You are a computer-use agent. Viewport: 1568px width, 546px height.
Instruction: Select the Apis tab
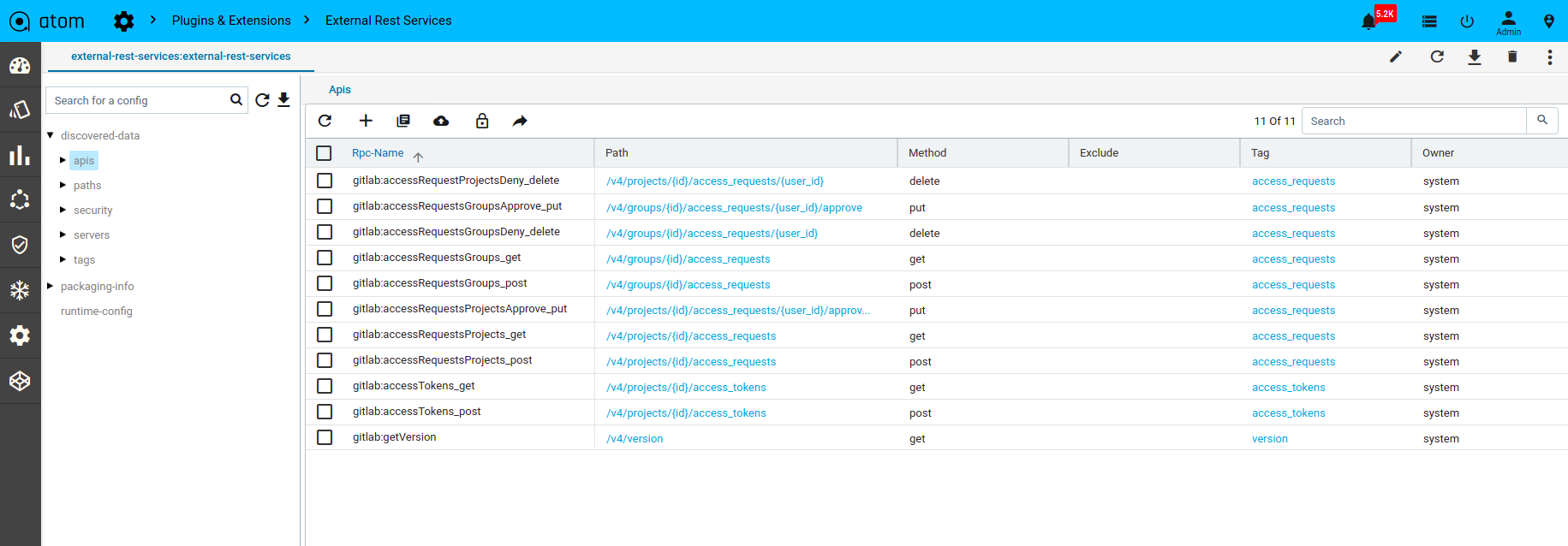click(x=340, y=90)
